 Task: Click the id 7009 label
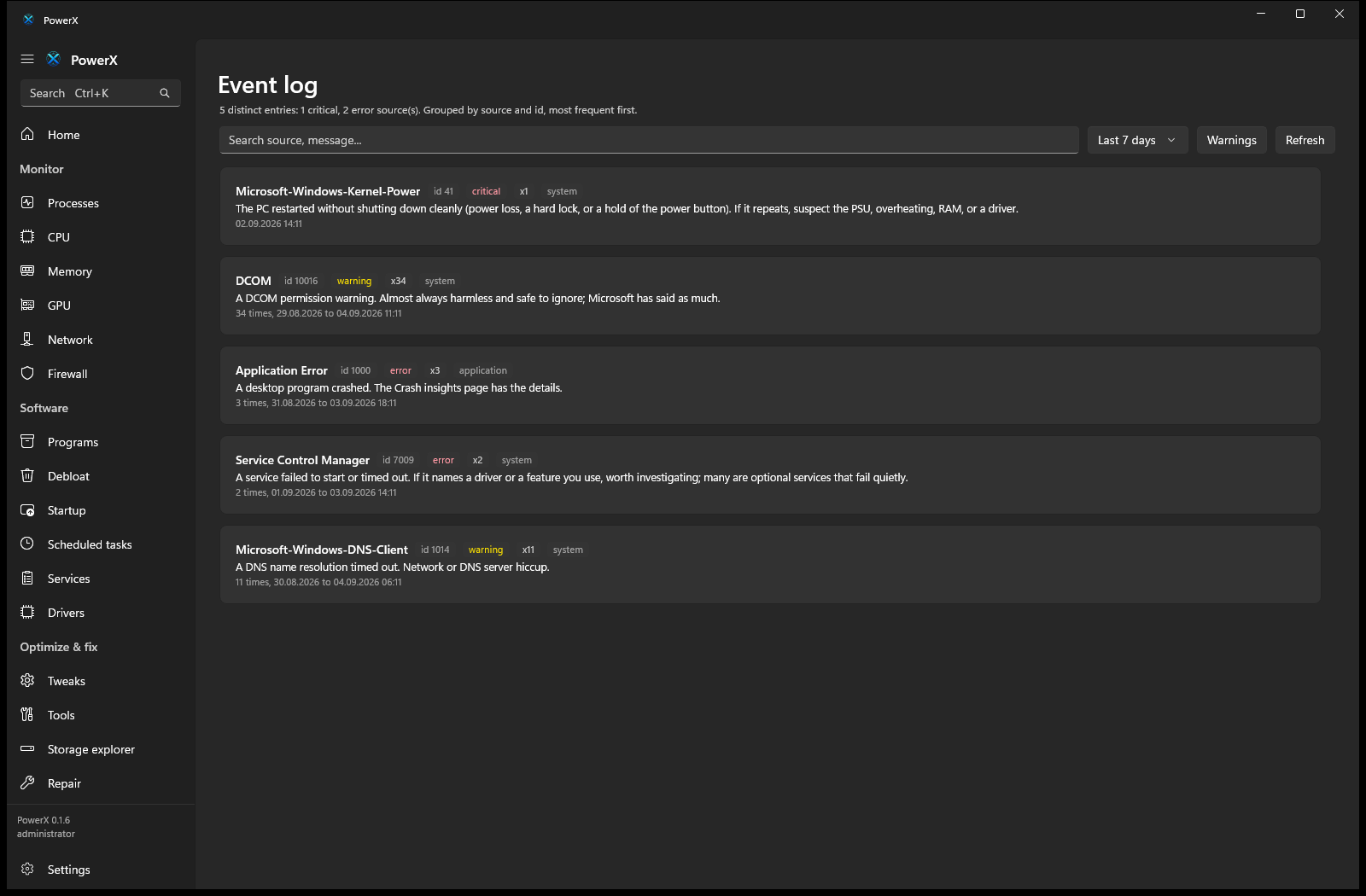(x=398, y=460)
